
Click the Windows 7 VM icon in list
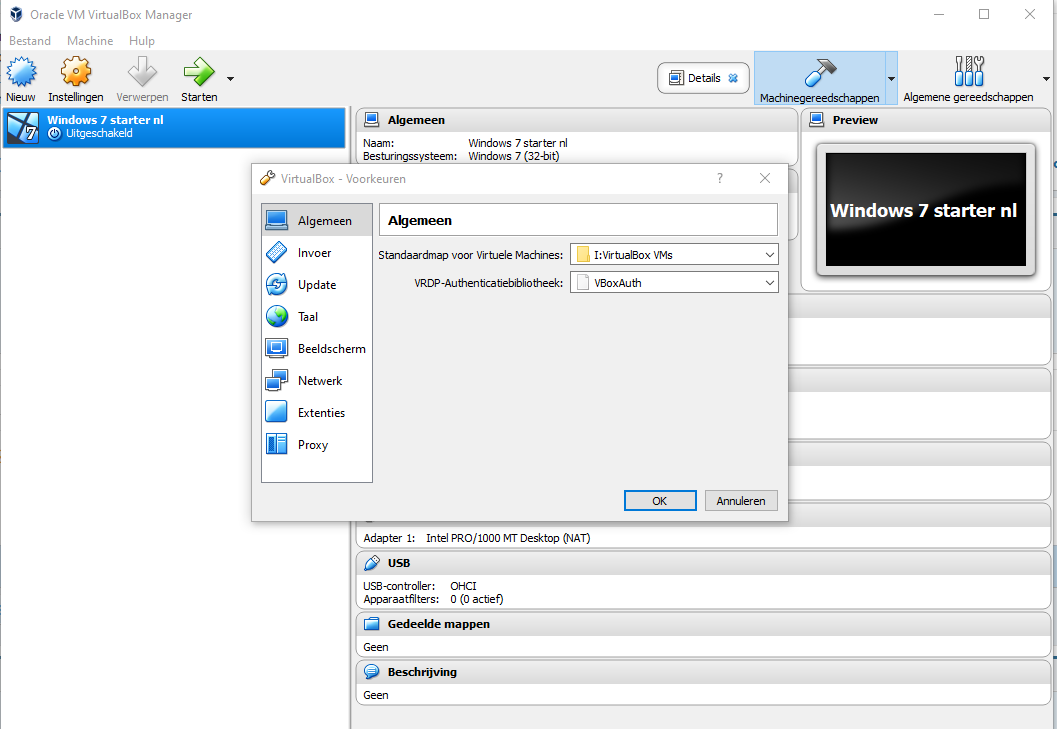(23, 127)
